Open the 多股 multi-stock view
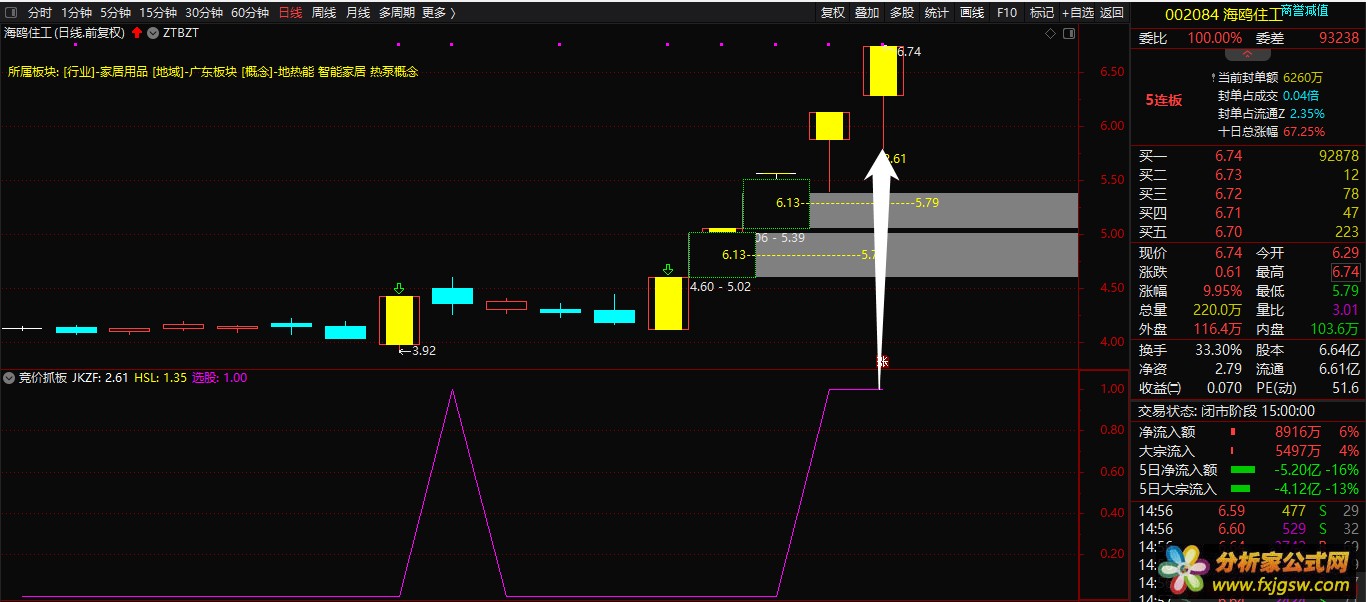This screenshot has width=1366, height=602. click(902, 13)
